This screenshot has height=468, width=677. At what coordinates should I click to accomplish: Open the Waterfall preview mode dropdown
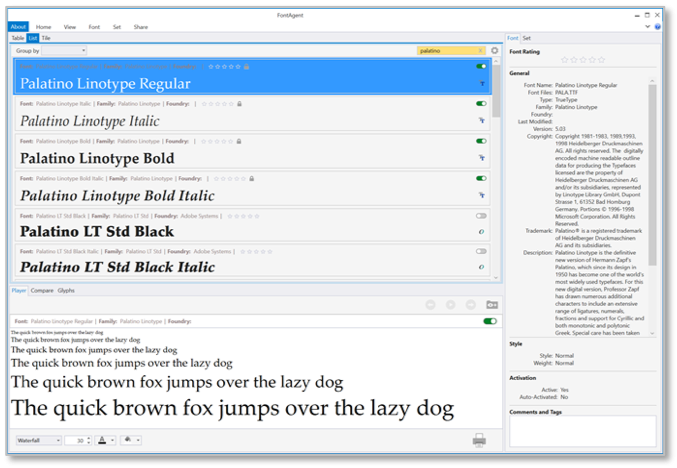pyautogui.click(x=39, y=440)
